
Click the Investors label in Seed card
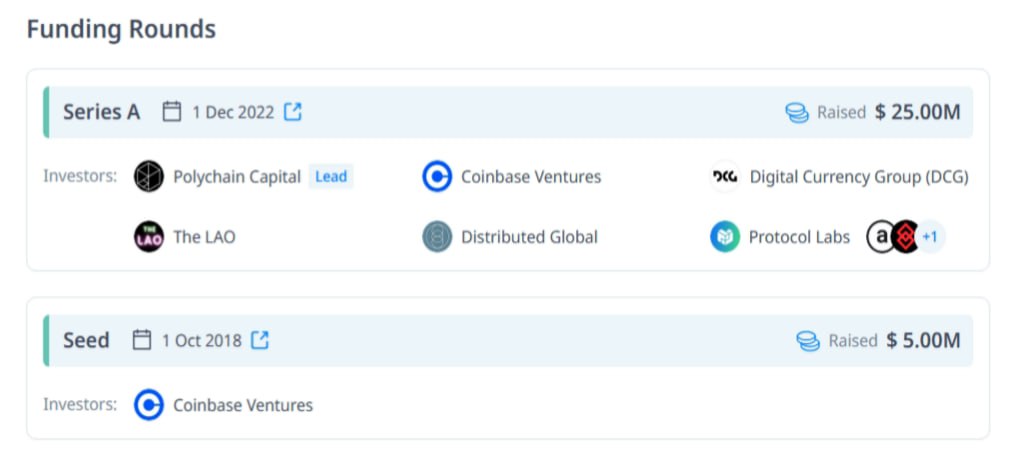(x=80, y=405)
